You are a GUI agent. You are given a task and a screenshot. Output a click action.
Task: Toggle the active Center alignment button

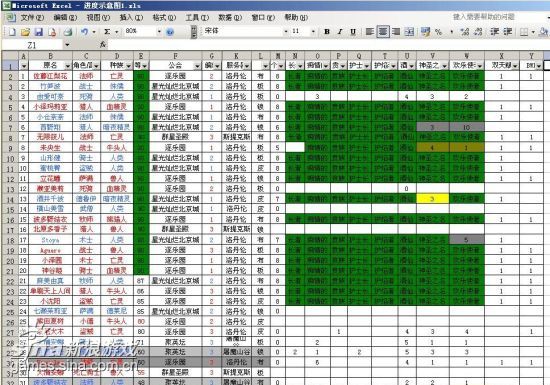point(383,32)
